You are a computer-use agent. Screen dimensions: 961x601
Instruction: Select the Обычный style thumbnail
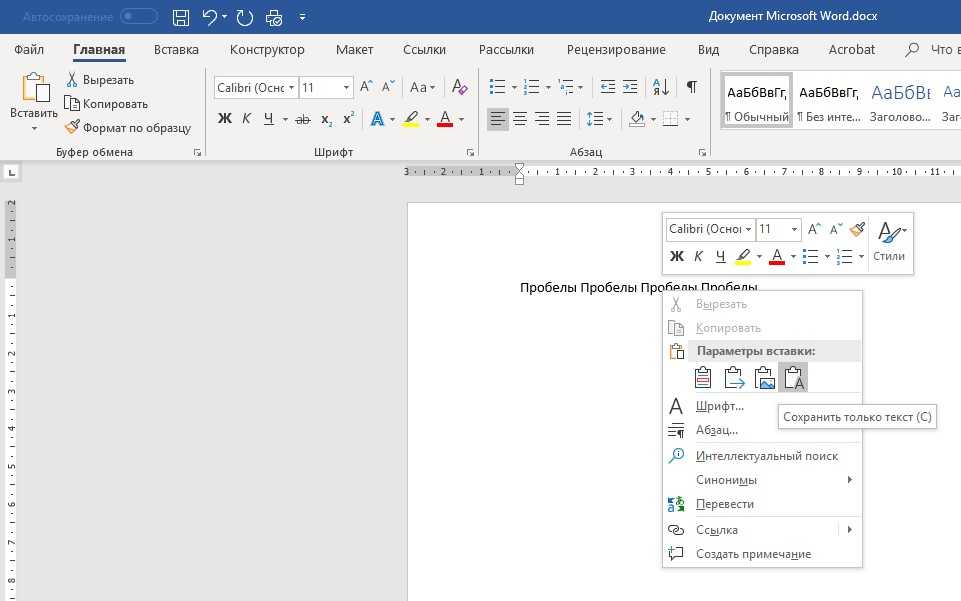[757, 101]
